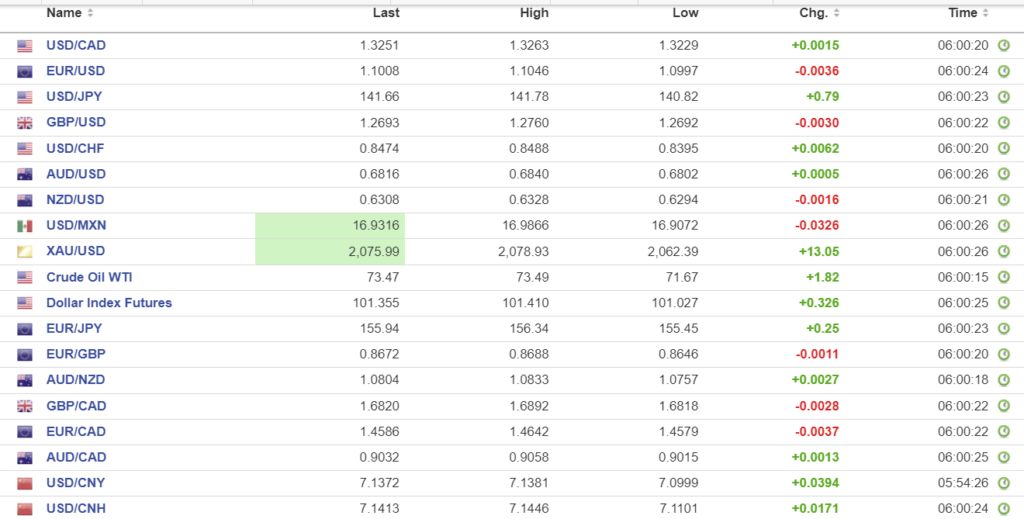Open the Crude Oil WTI link

pyautogui.click(x=91, y=277)
